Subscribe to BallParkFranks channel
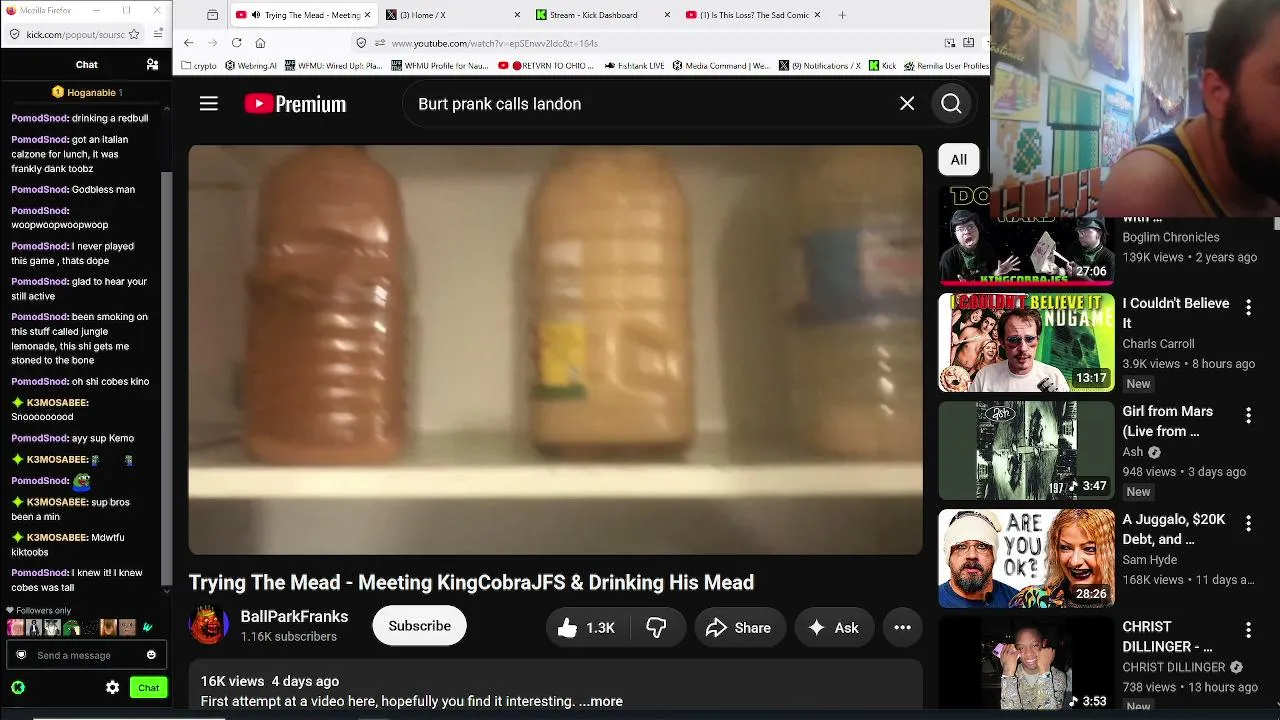Viewport: 1280px width, 720px height. pos(419,626)
